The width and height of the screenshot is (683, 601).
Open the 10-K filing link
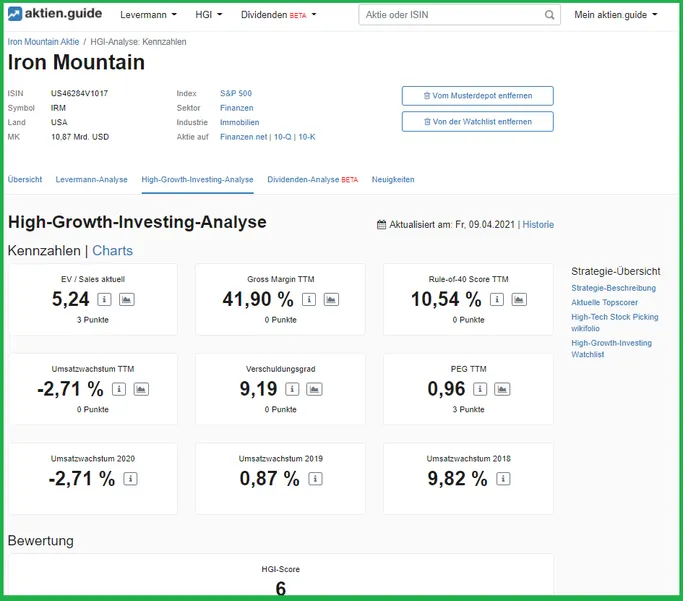click(x=307, y=137)
